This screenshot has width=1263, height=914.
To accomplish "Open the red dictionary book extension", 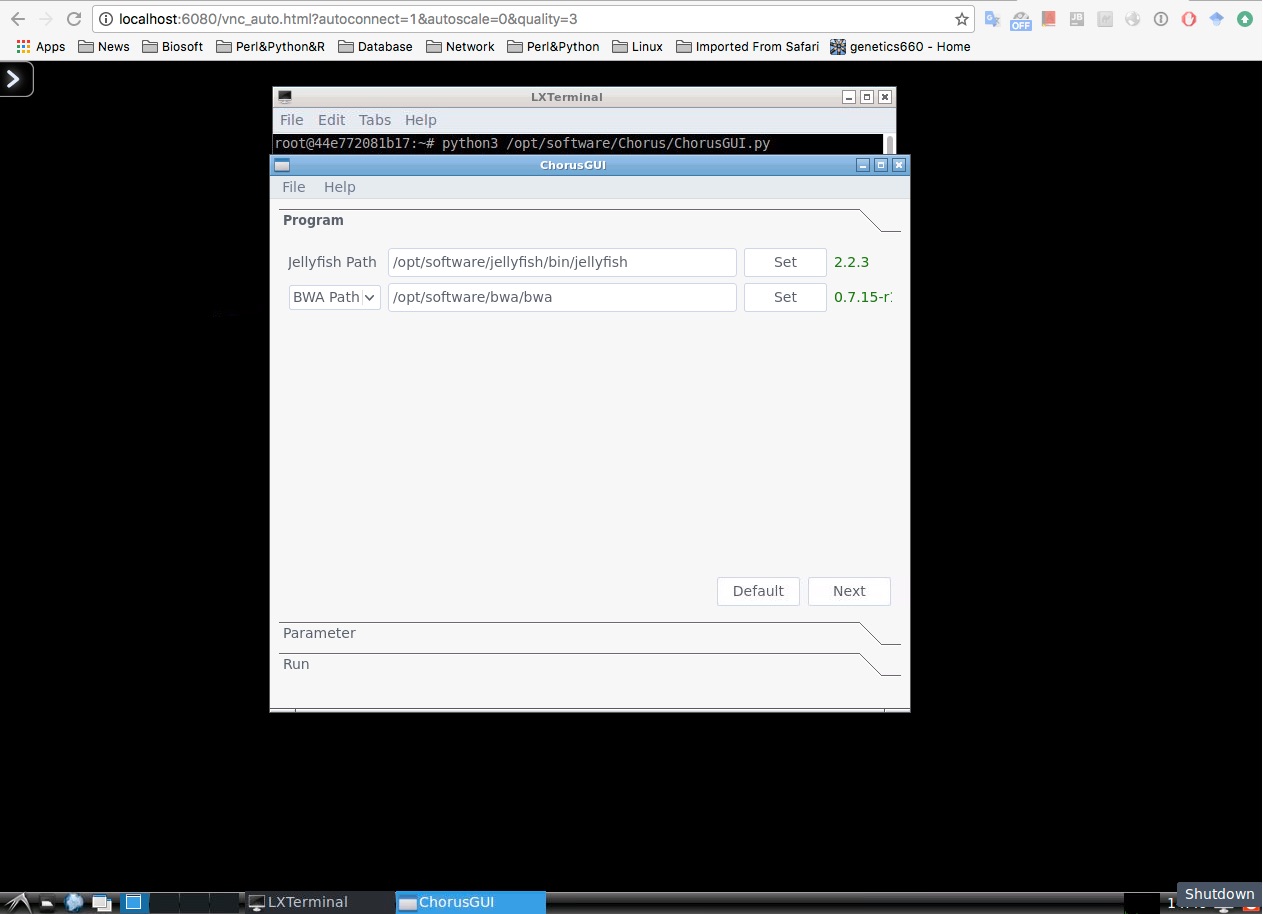I will pos(1048,19).
